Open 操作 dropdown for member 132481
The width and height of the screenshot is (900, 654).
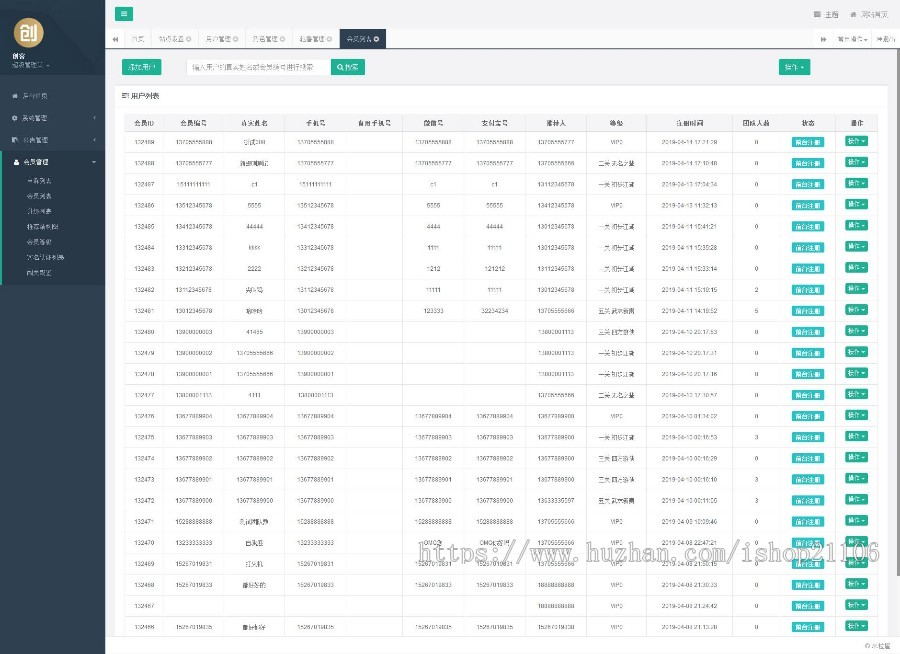856,310
